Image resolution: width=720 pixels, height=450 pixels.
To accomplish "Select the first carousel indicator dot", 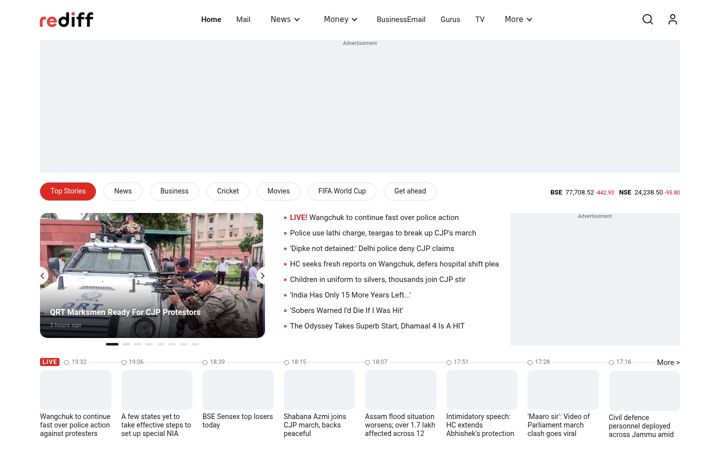I will tap(112, 344).
